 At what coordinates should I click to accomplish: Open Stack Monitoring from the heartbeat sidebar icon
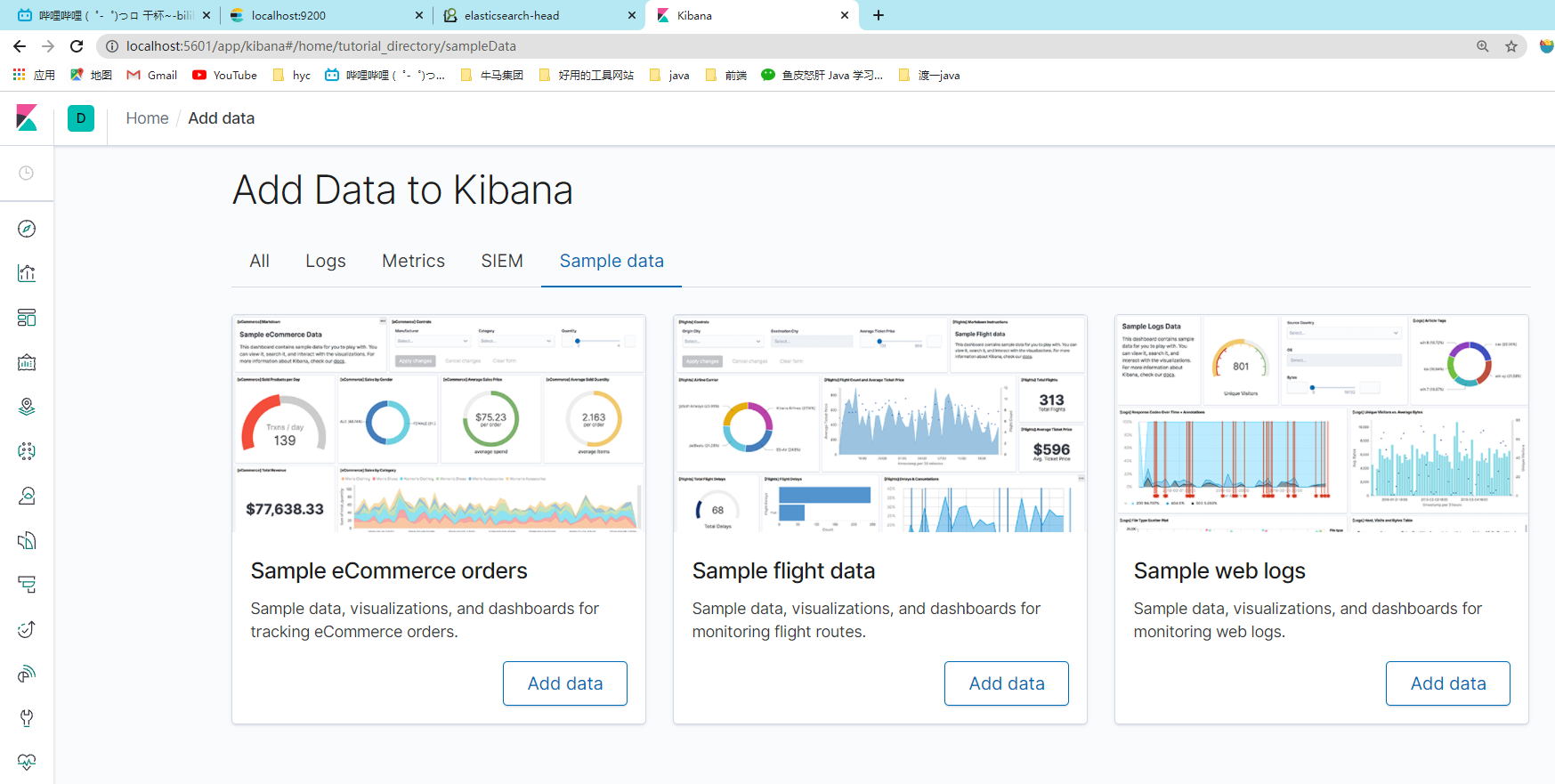click(x=27, y=762)
